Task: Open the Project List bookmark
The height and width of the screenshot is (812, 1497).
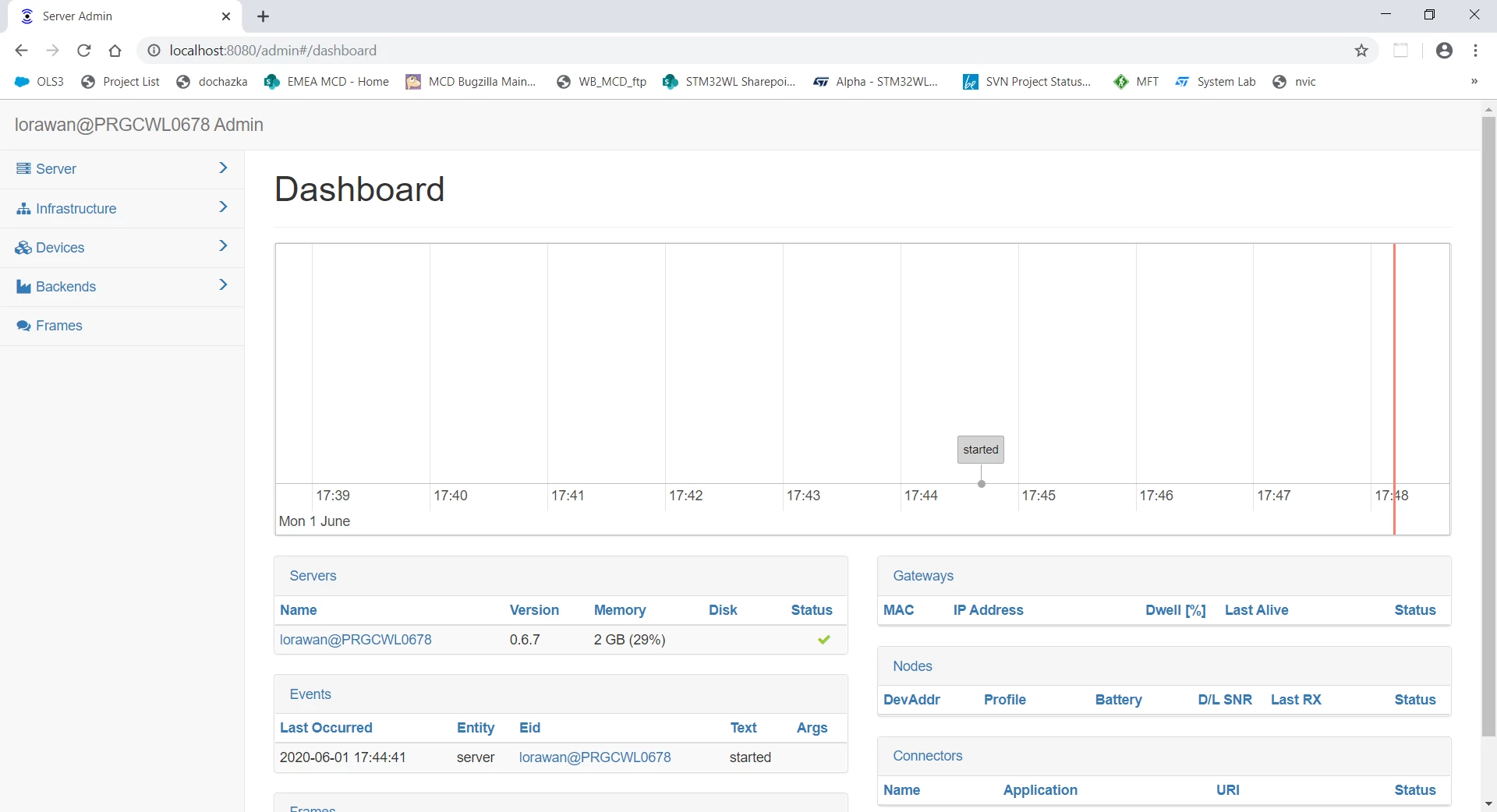Action: [x=120, y=82]
